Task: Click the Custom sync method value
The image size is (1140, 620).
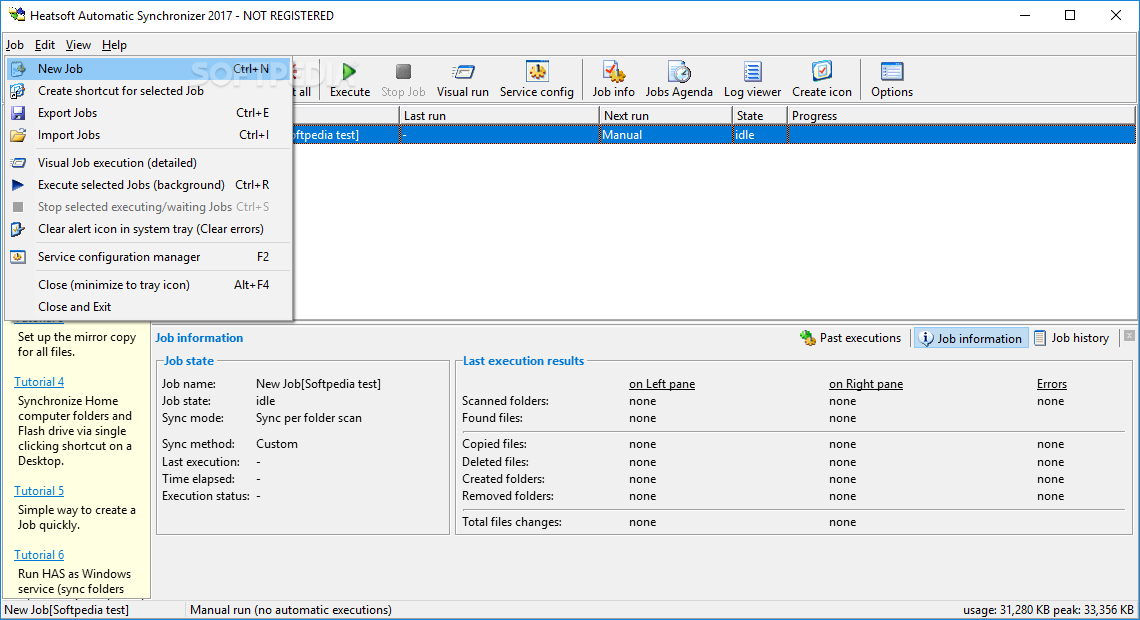Action: point(276,444)
